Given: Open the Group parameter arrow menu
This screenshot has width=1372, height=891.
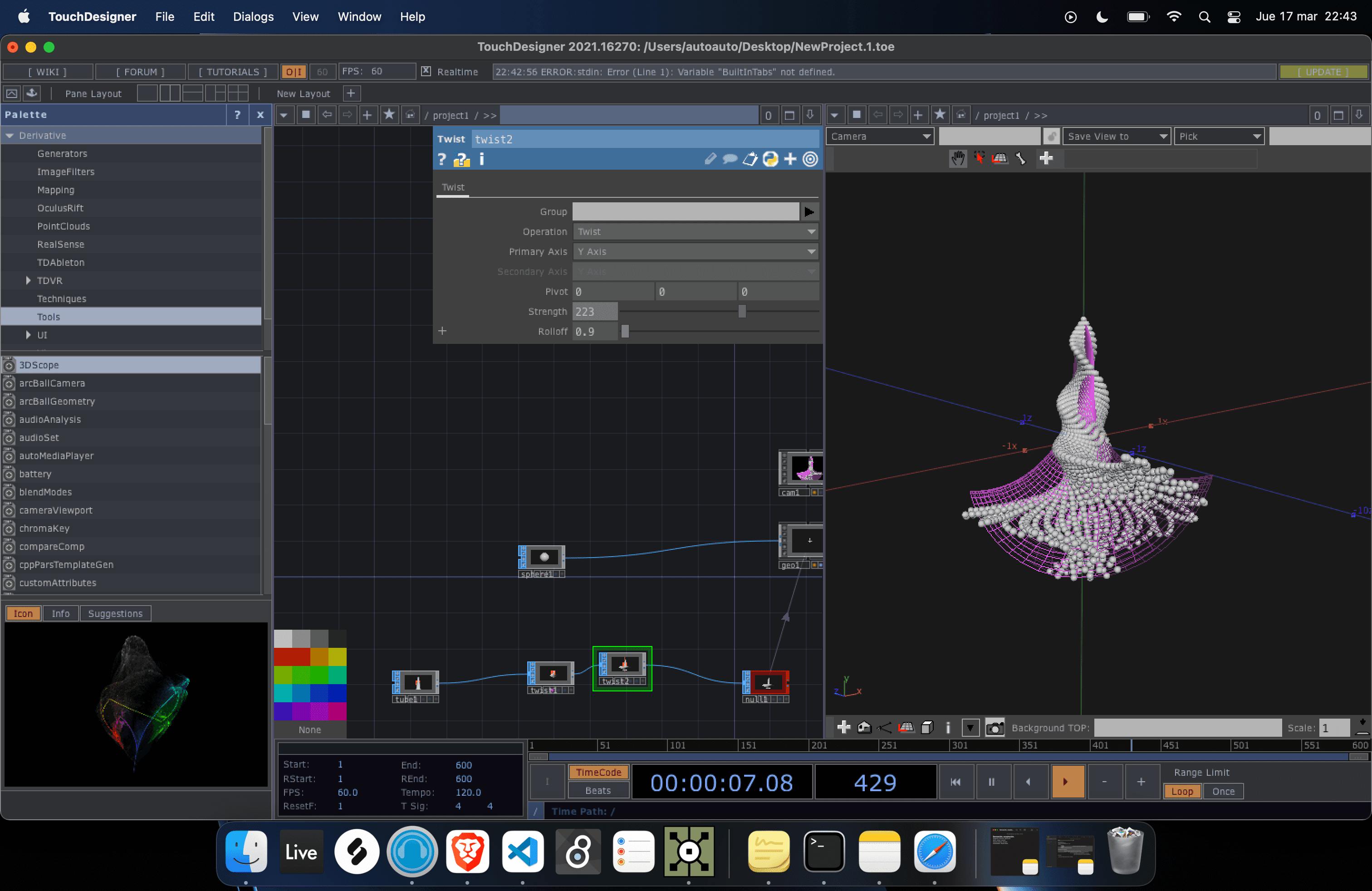Looking at the screenshot, I should point(809,212).
